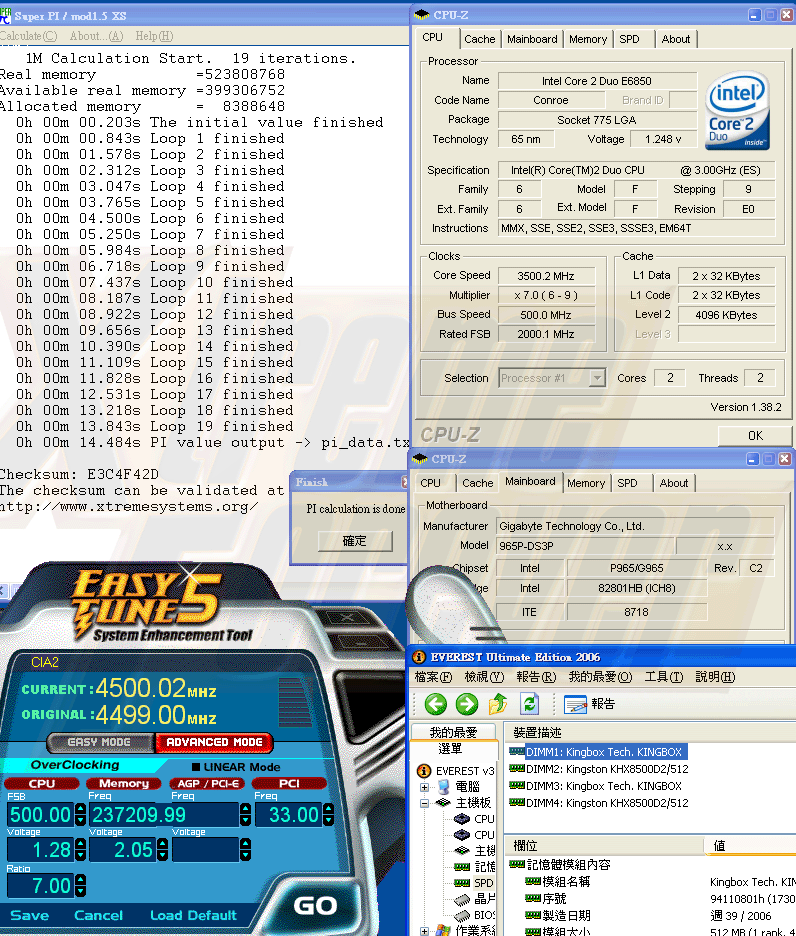Open the 說明(H) menu in EVEREST

[715, 677]
